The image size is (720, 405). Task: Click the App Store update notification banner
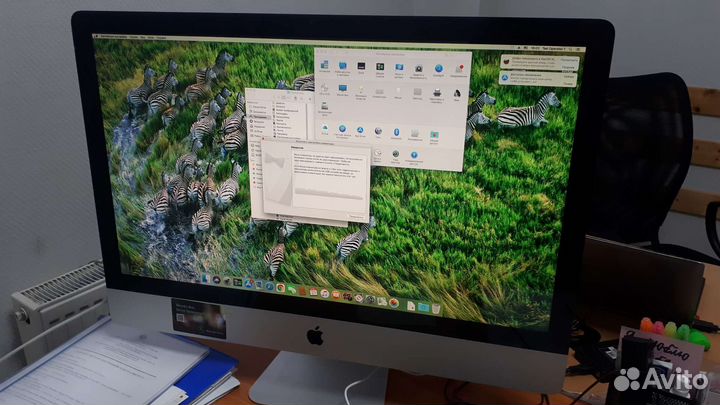pos(538,79)
